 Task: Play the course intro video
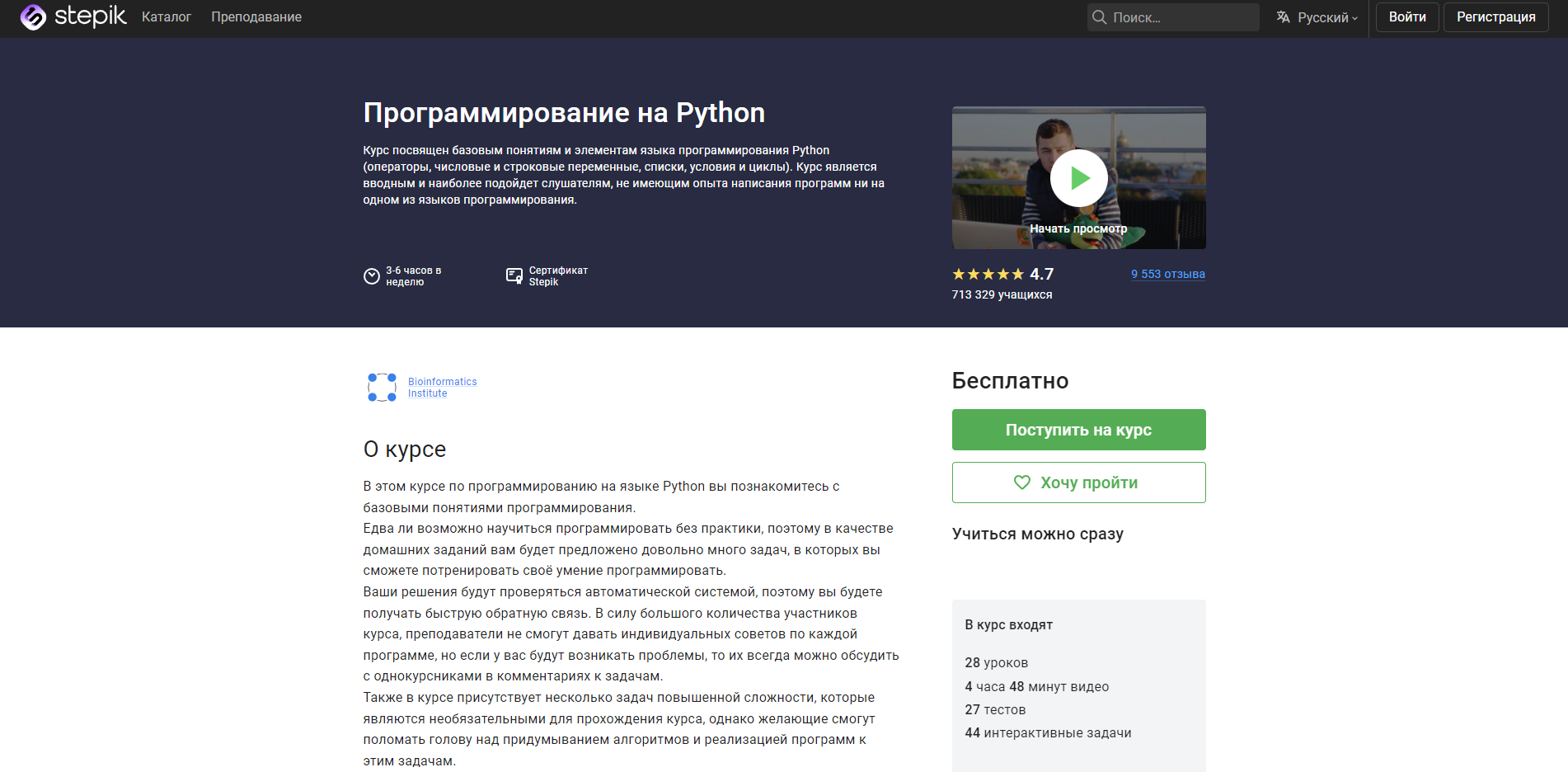point(1078,177)
